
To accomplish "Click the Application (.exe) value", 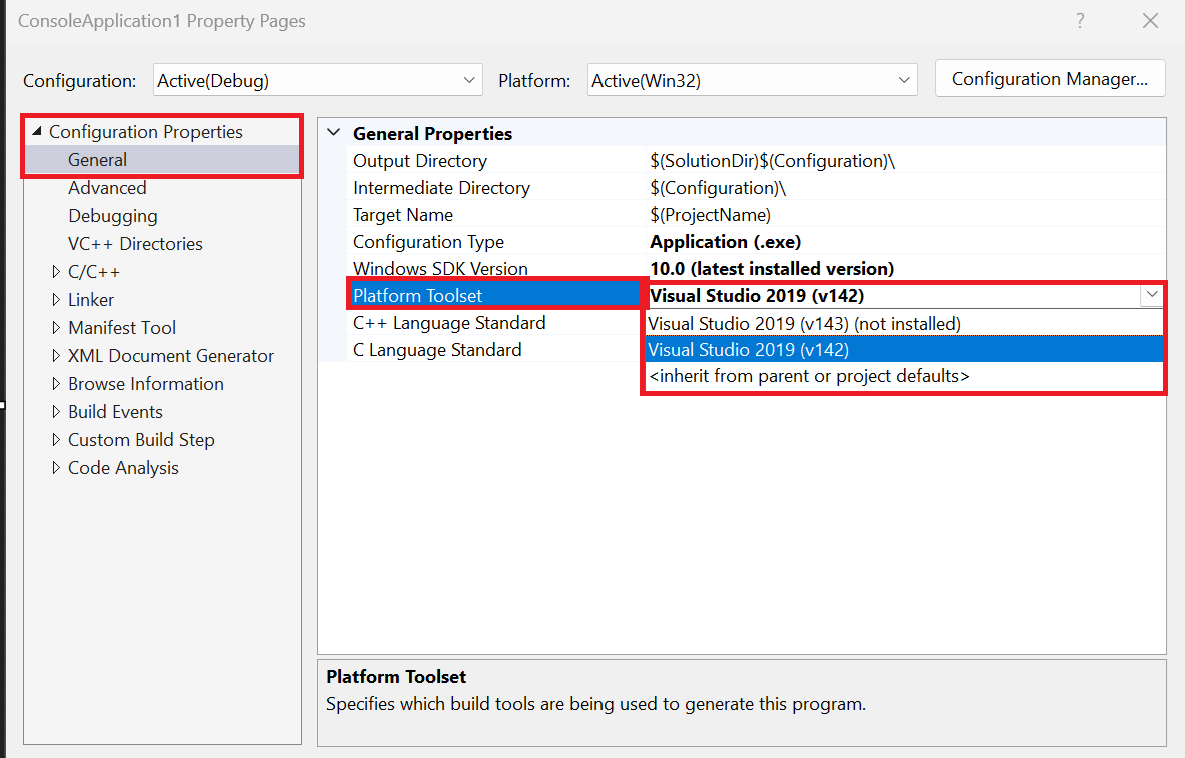I will [726, 242].
